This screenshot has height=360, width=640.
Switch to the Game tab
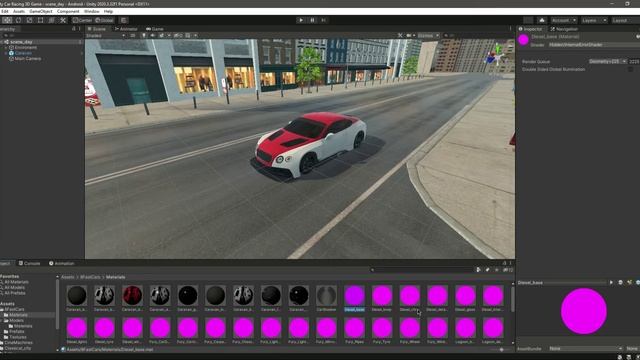click(155, 29)
